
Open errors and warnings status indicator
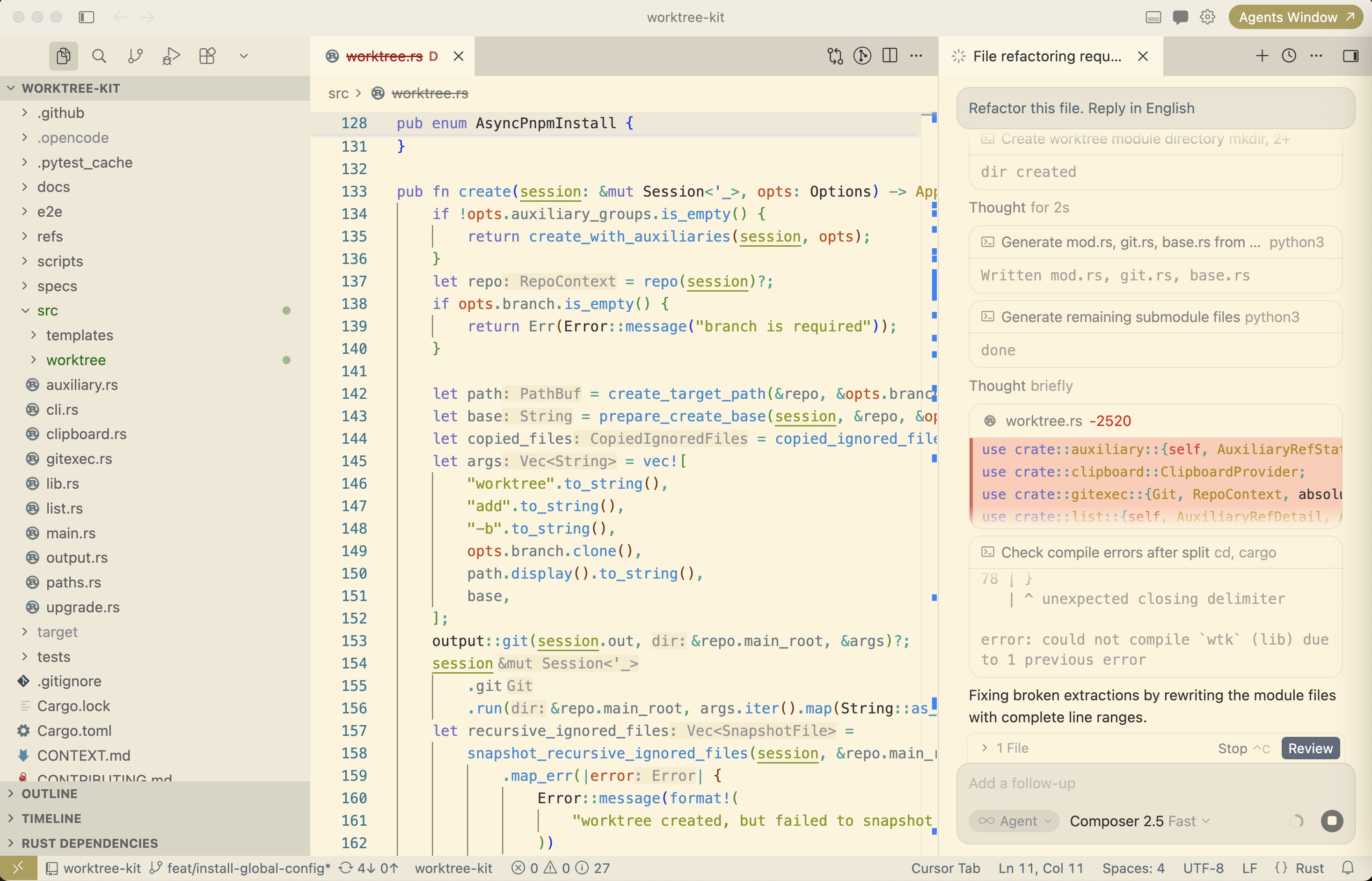[561, 868]
